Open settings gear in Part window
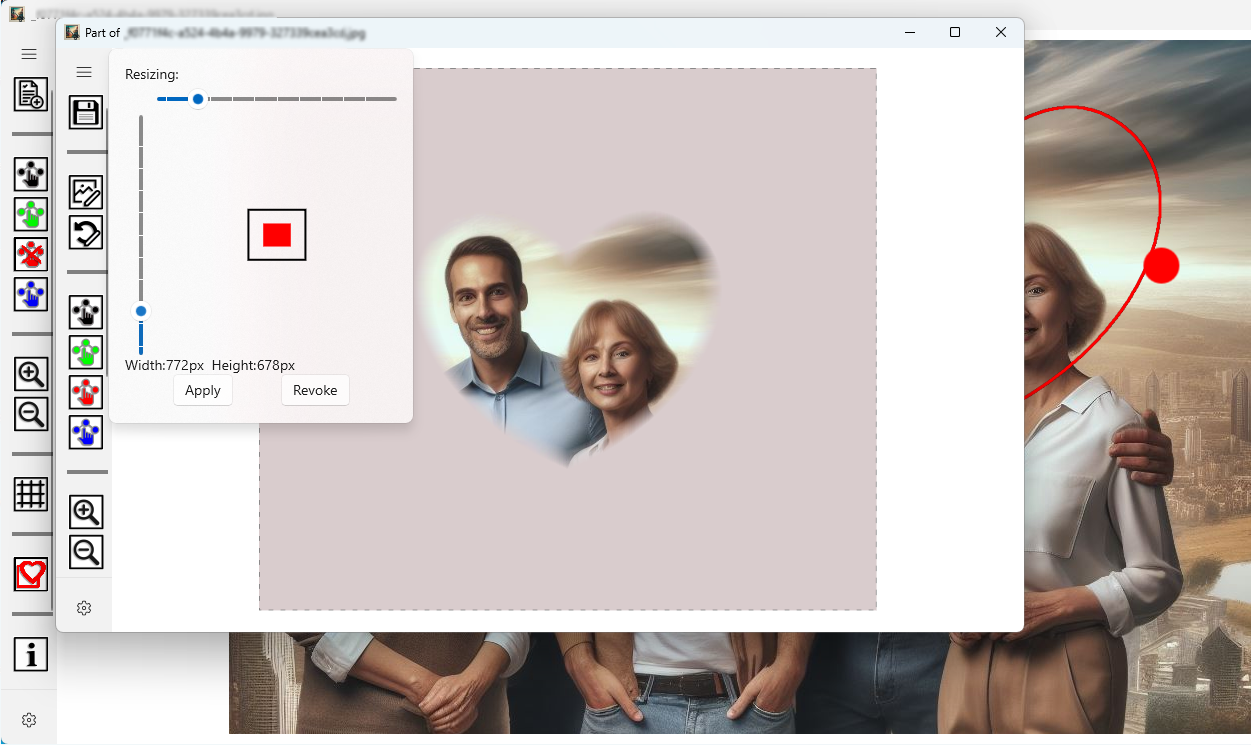1251x749 pixels. pyautogui.click(x=84, y=608)
